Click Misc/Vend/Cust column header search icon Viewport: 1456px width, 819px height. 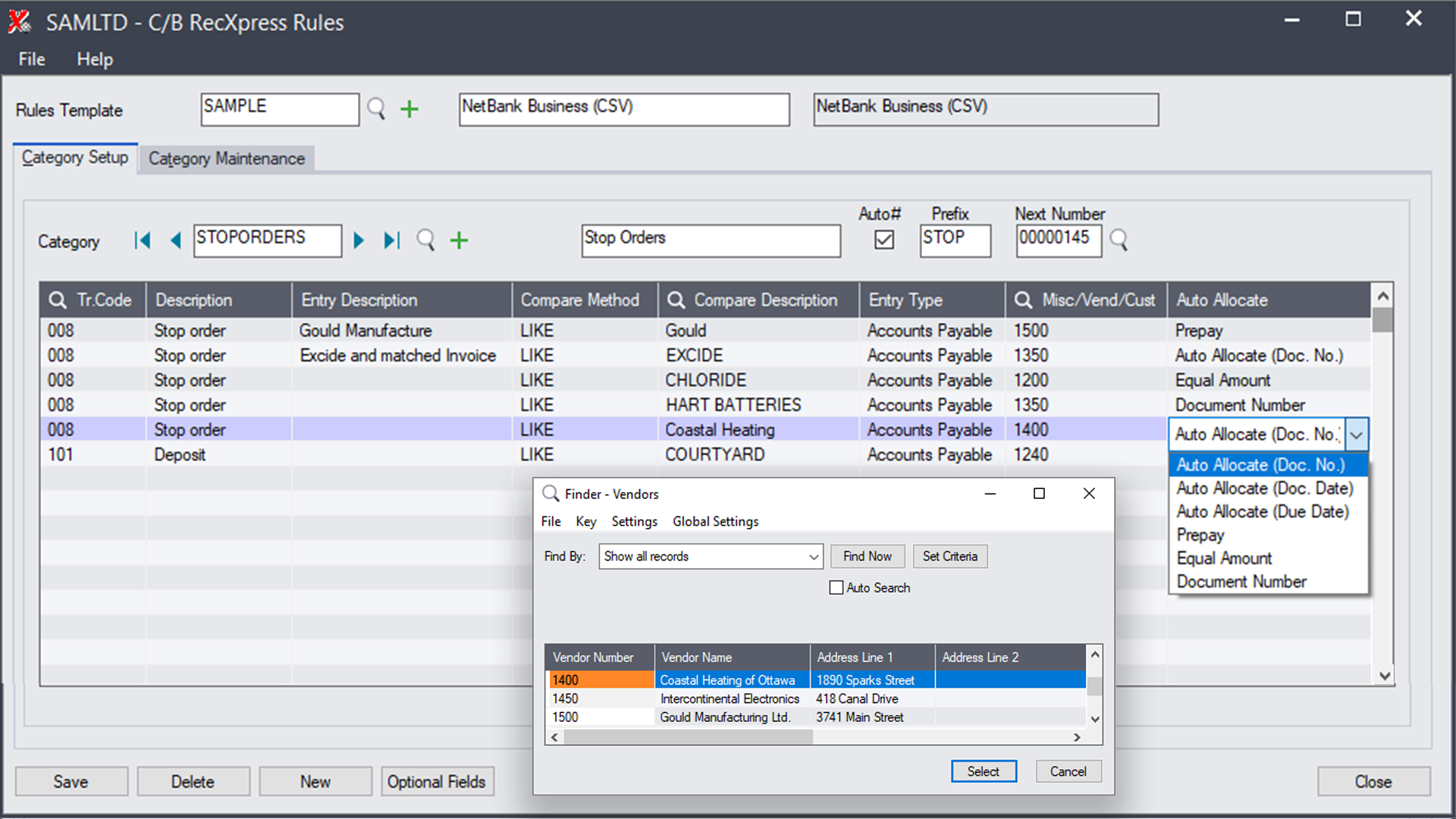(x=1023, y=300)
